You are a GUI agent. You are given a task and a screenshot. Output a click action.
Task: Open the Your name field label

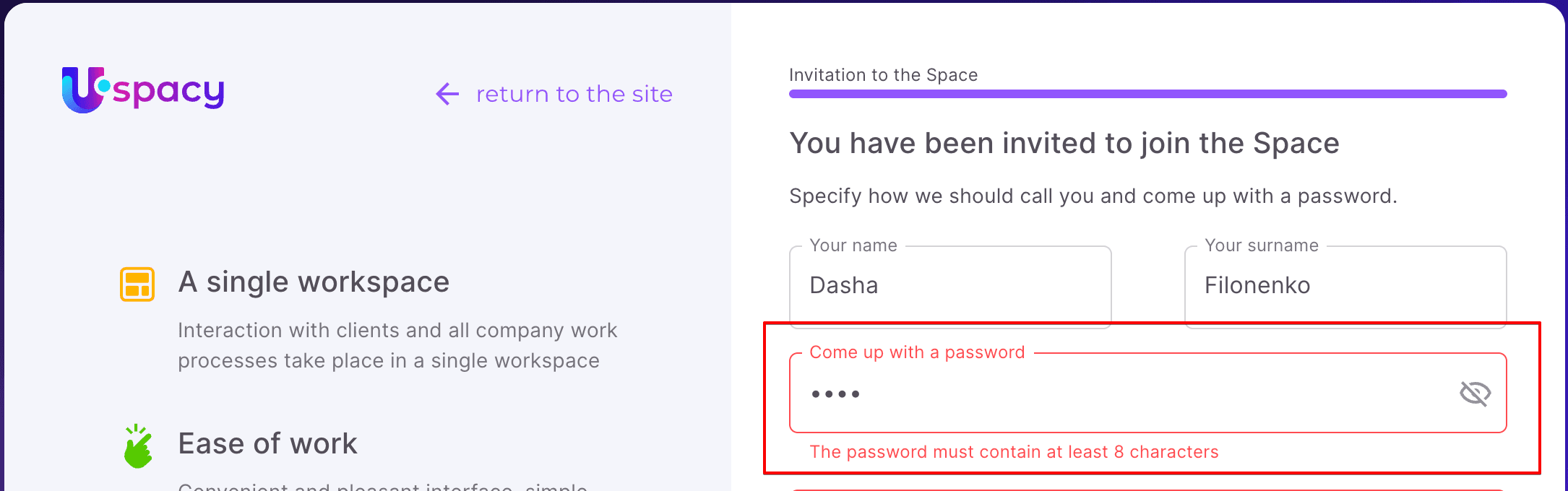point(853,245)
